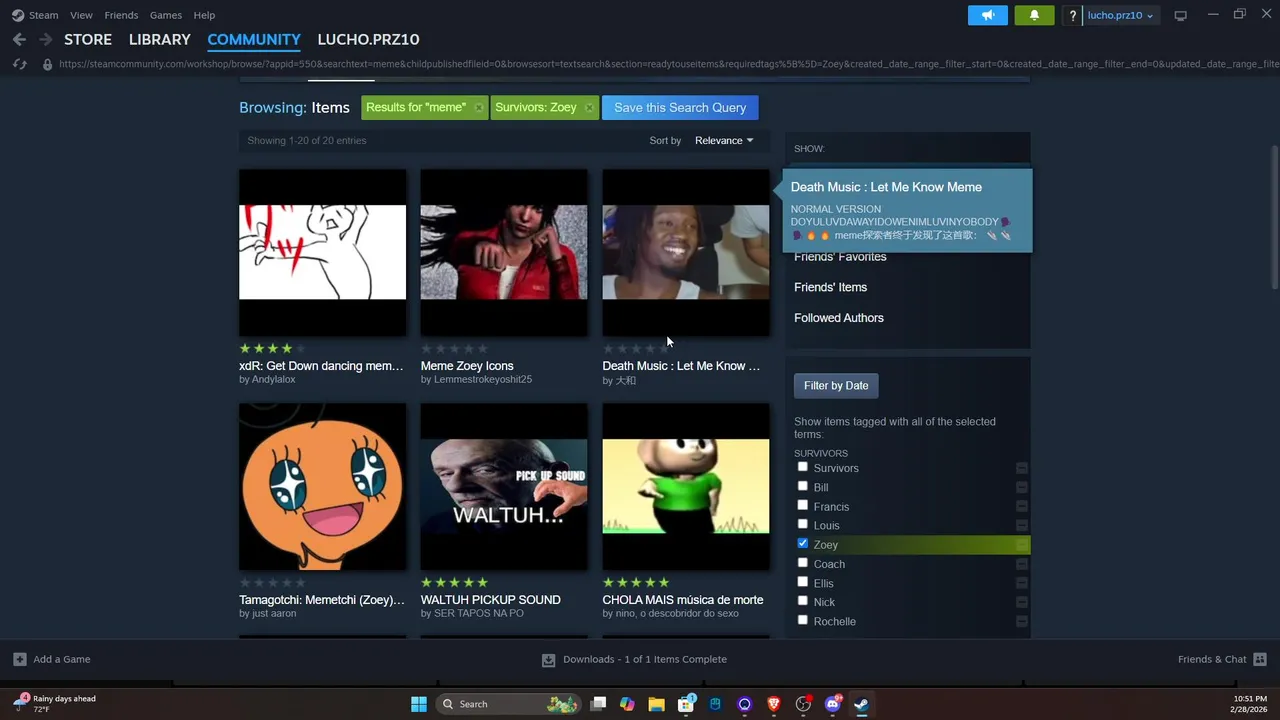1280x720 pixels.
Task: Open author link 'by Andylalox'
Action: 267,380
